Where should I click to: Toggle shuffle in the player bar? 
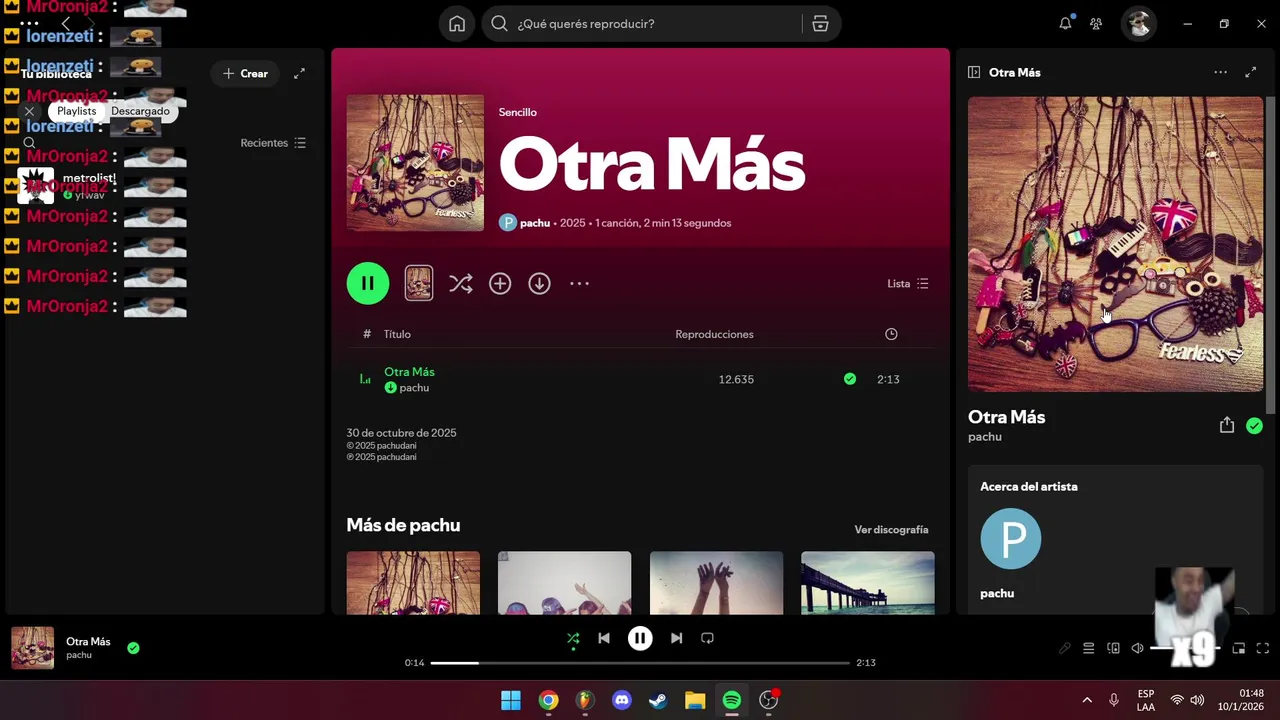pos(573,638)
